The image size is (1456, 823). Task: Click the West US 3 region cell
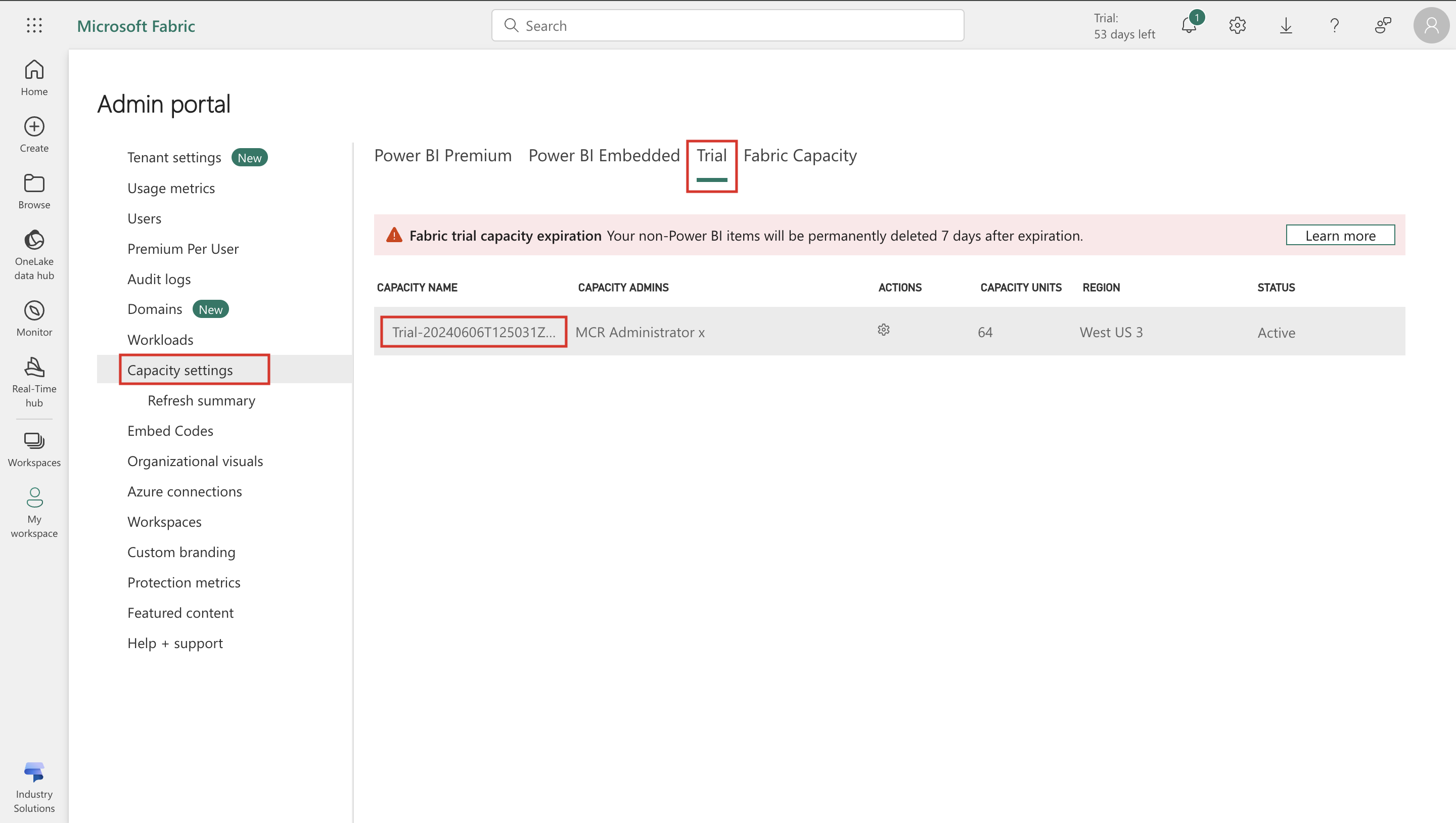(x=1111, y=332)
